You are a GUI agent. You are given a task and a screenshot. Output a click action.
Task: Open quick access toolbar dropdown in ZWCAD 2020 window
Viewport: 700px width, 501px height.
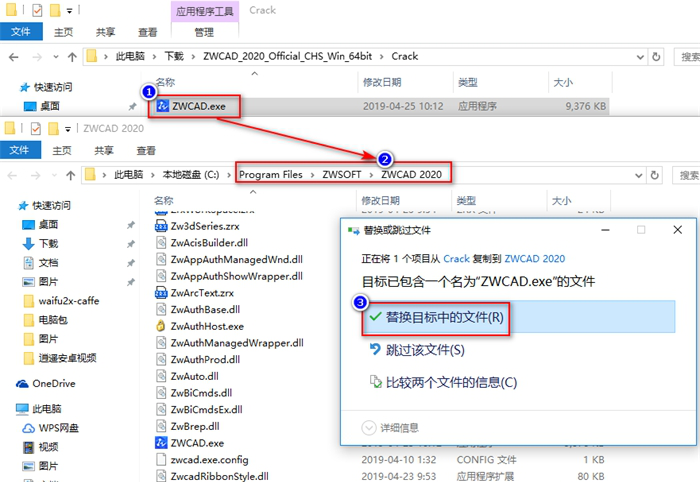click(68, 129)
